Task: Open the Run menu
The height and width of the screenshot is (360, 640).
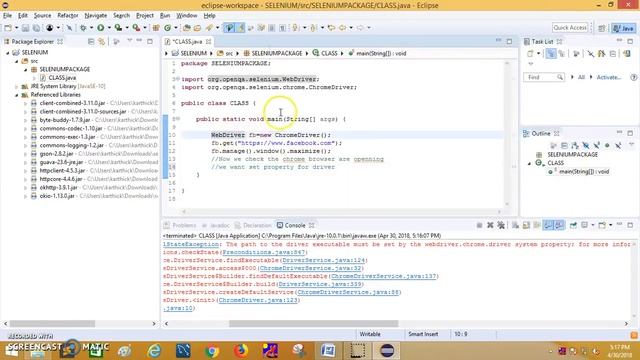Action: pyautogui.click(x=165, y=16)
